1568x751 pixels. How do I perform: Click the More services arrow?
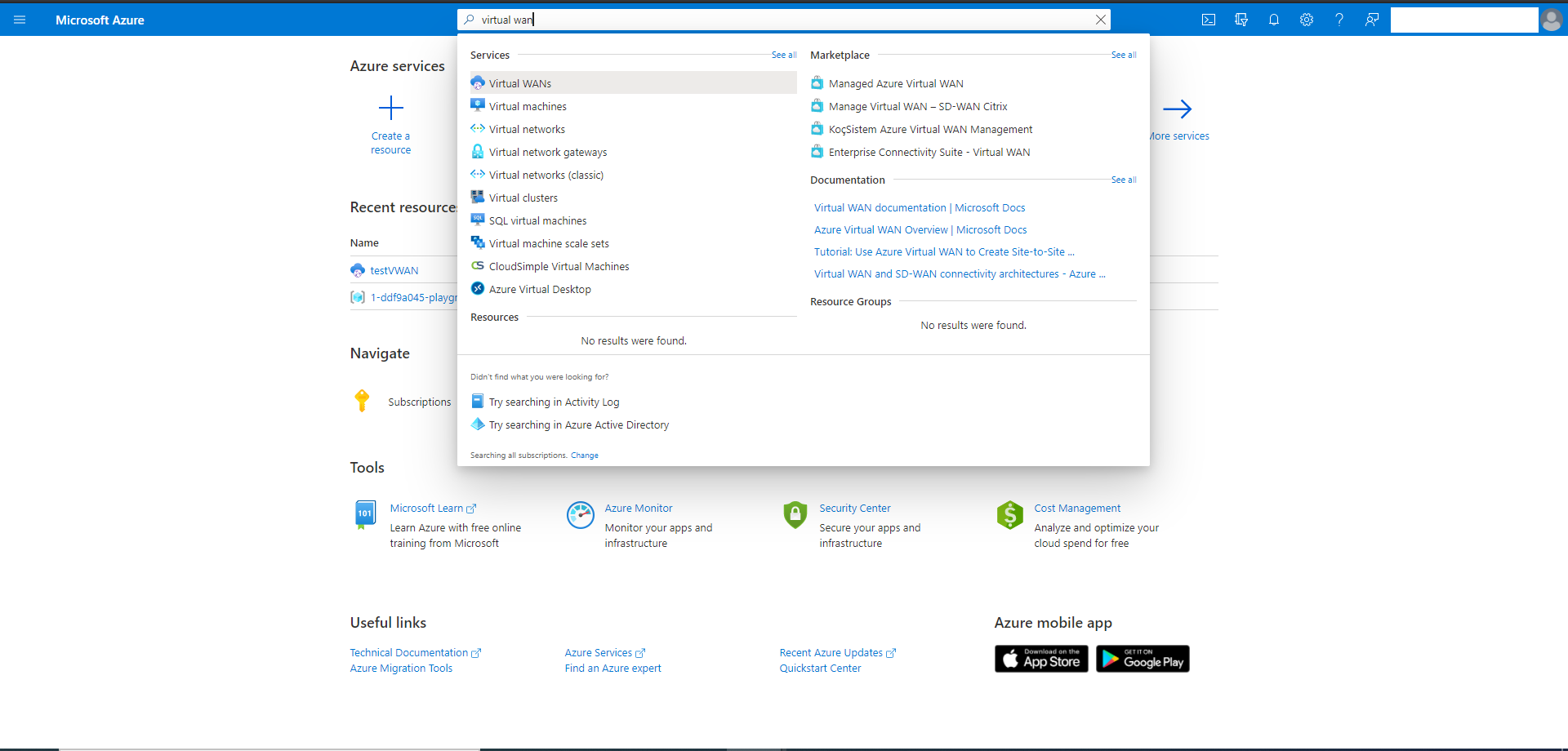(x=1177, y=109)
